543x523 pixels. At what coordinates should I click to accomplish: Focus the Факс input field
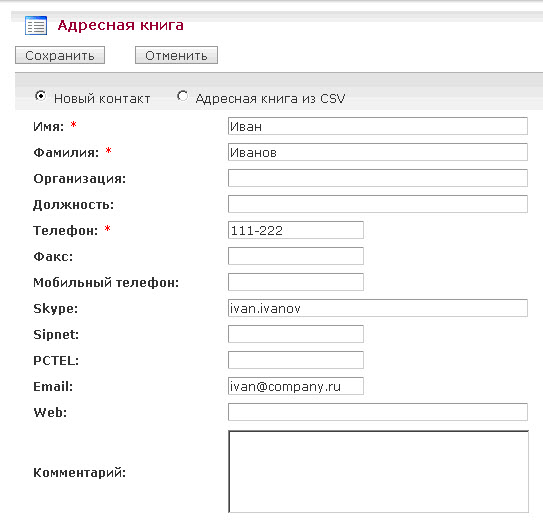[296, 256]
